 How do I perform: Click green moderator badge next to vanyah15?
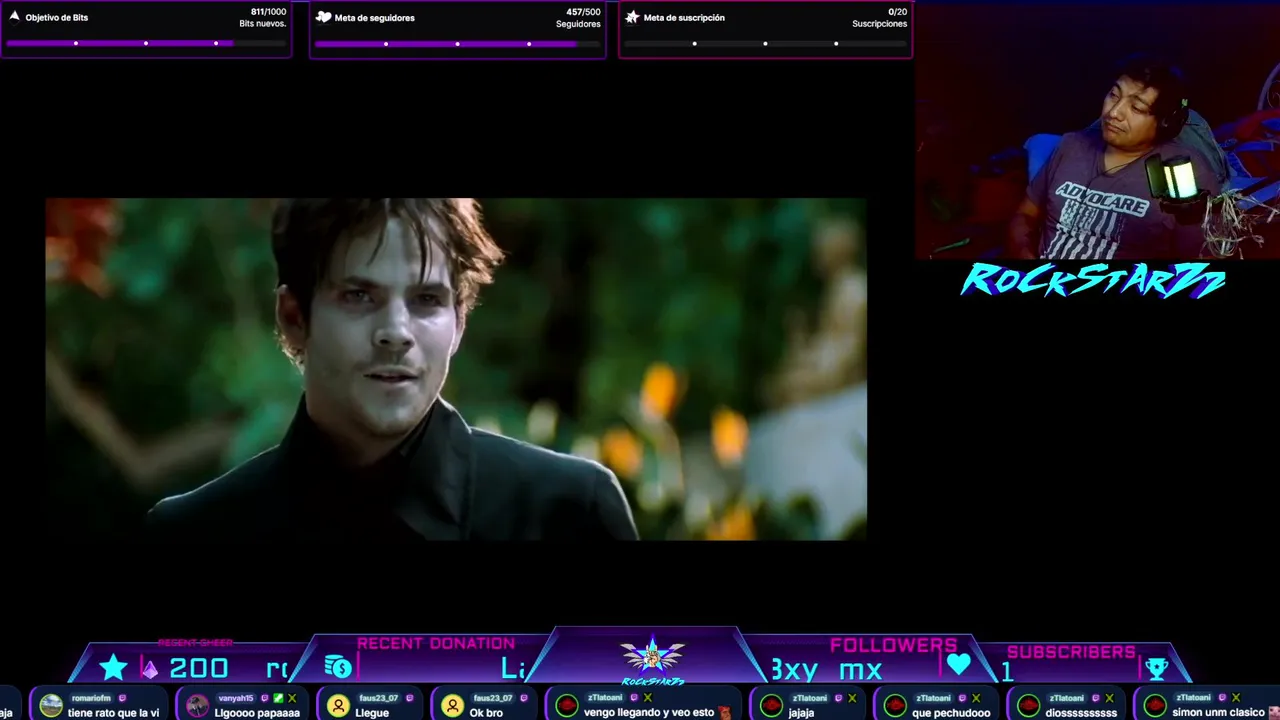point(279,698)
